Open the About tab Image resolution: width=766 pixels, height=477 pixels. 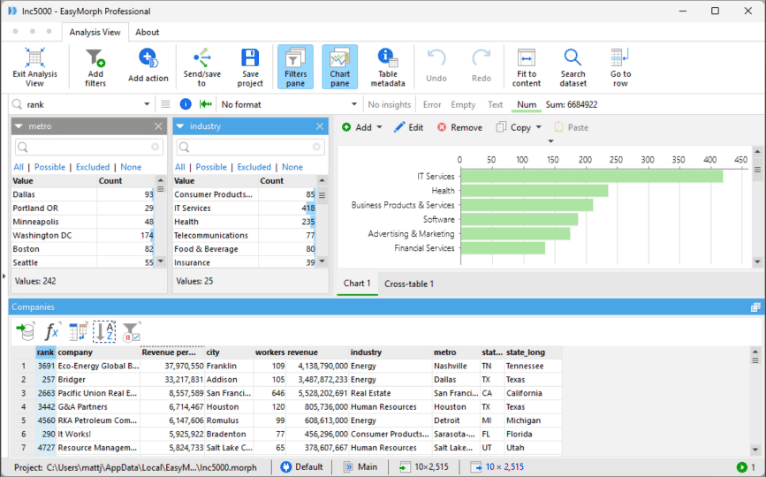(x=147, y=32)
